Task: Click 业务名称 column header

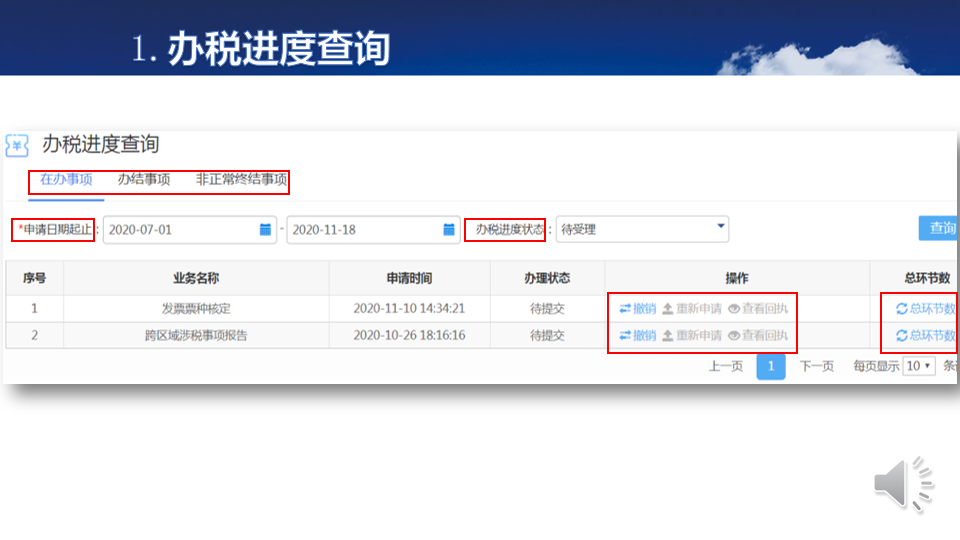Action: [196, 279]
